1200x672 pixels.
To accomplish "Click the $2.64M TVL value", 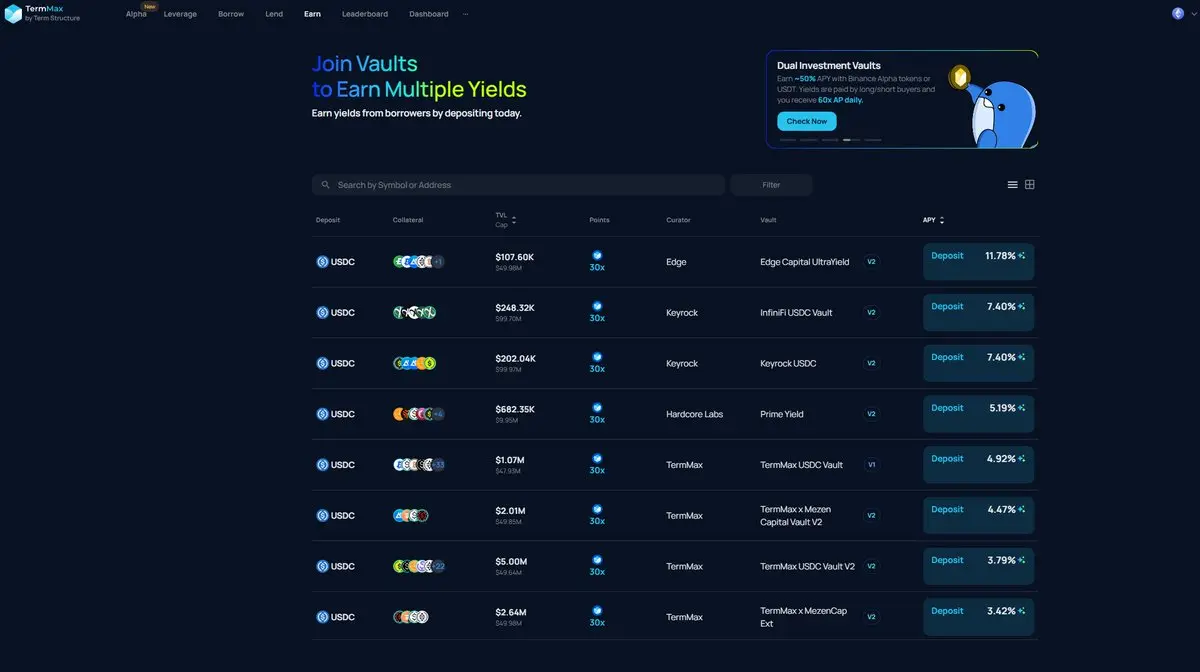I will (x=511, y=612).
